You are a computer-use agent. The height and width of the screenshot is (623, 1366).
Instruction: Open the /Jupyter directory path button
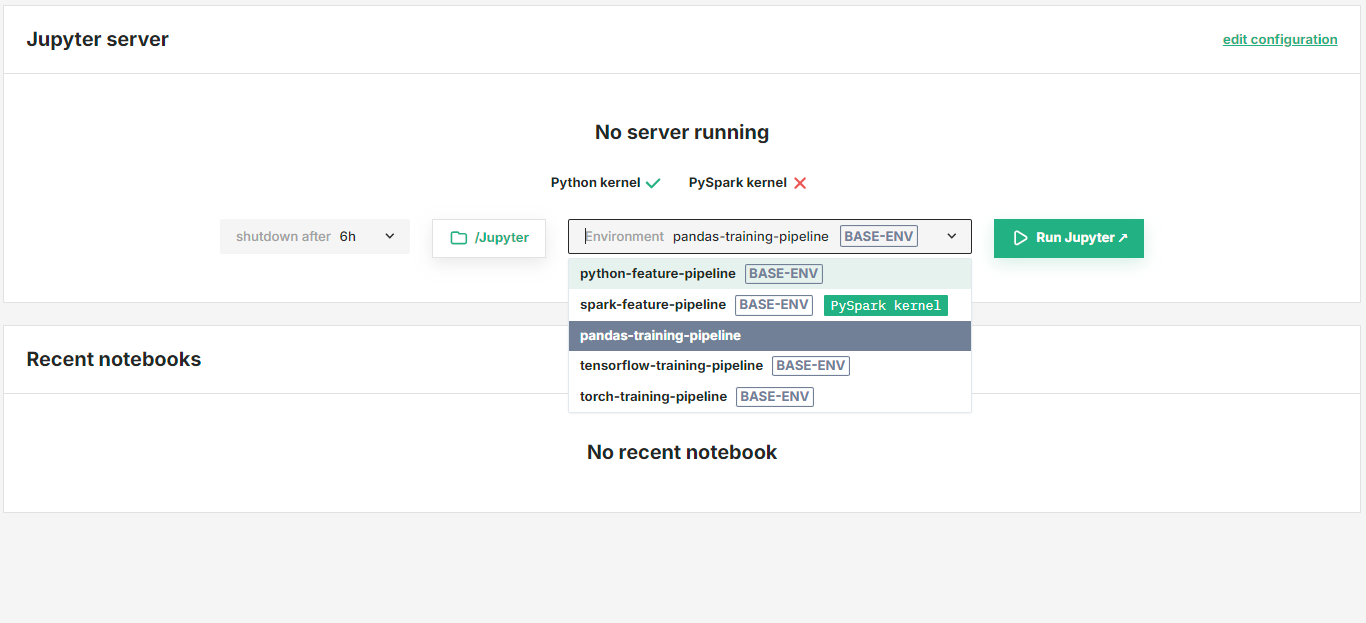click(x=488, y=238)
